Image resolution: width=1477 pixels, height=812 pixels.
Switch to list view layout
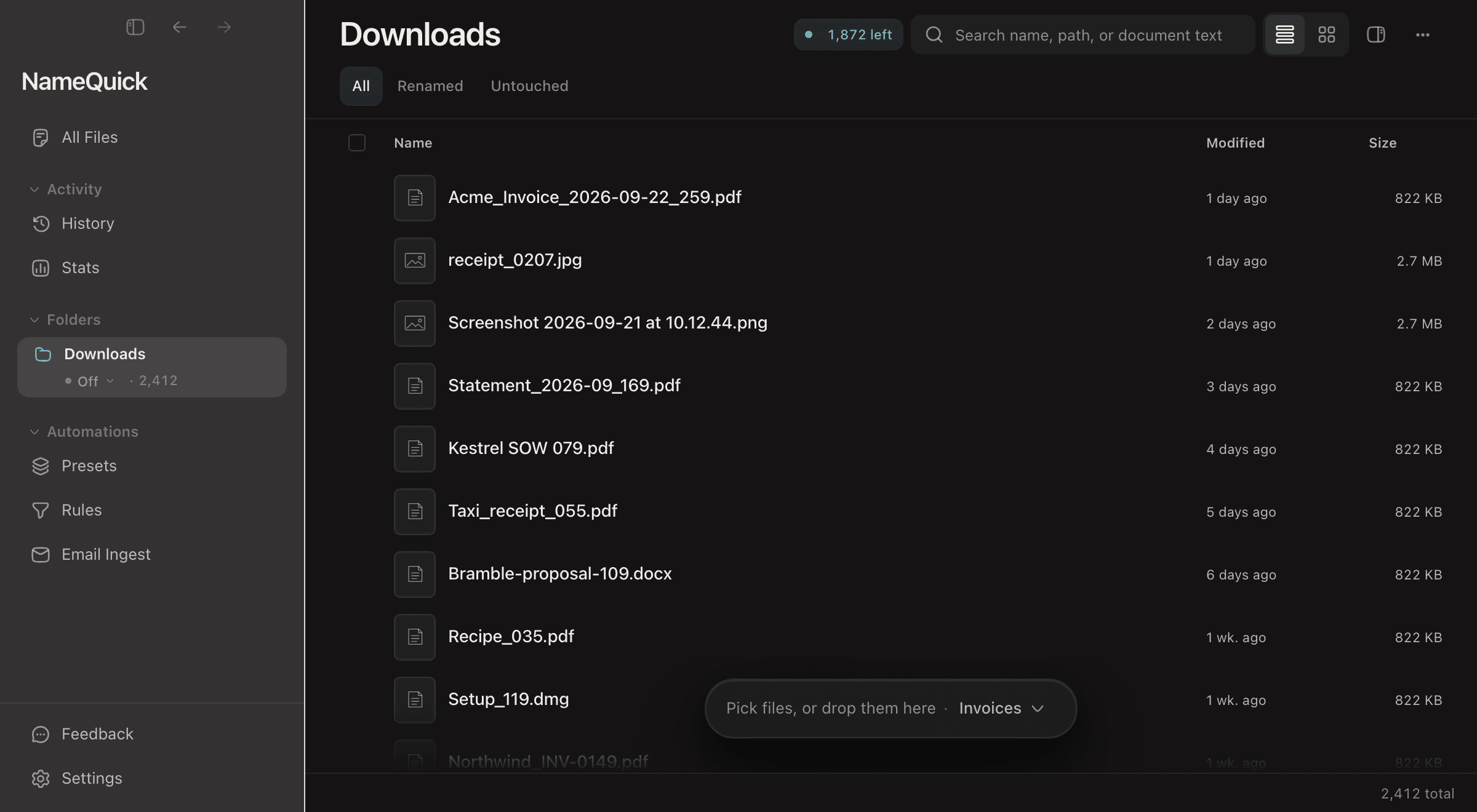[1284, 34]
